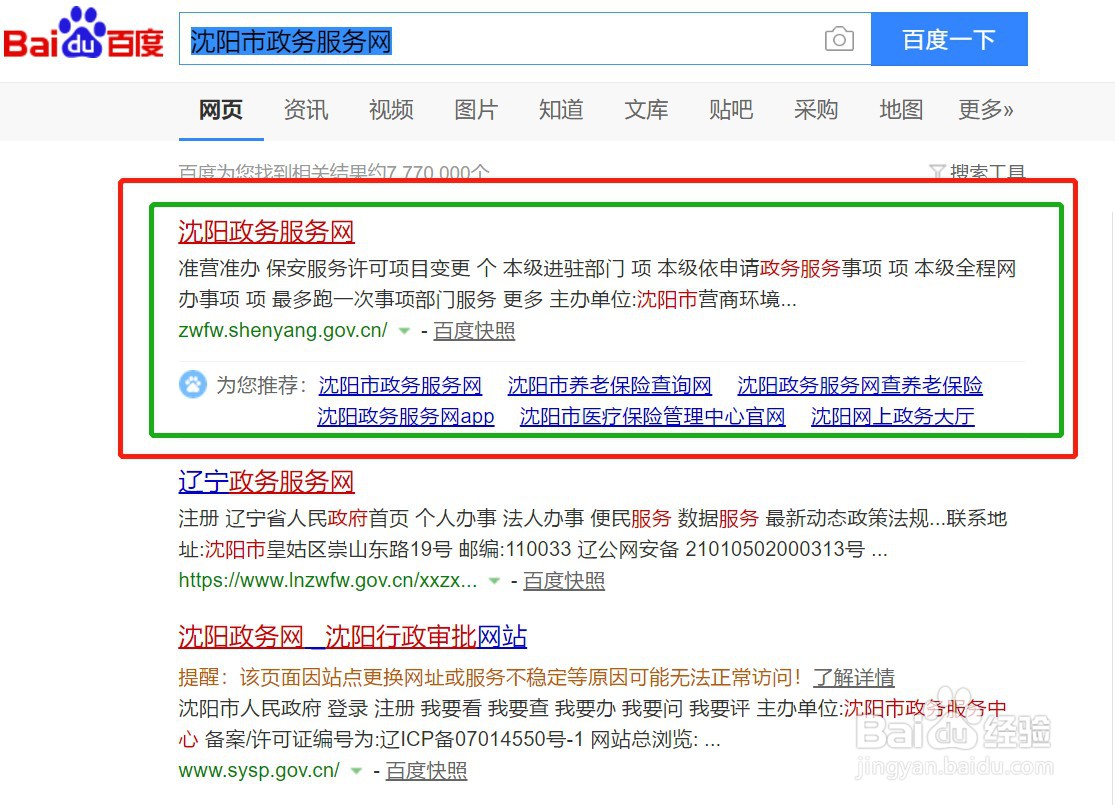Expand arrow next to www.sysp.gov.cn
This screenshot has height=805, width=1115.
(x=356, y=771)
